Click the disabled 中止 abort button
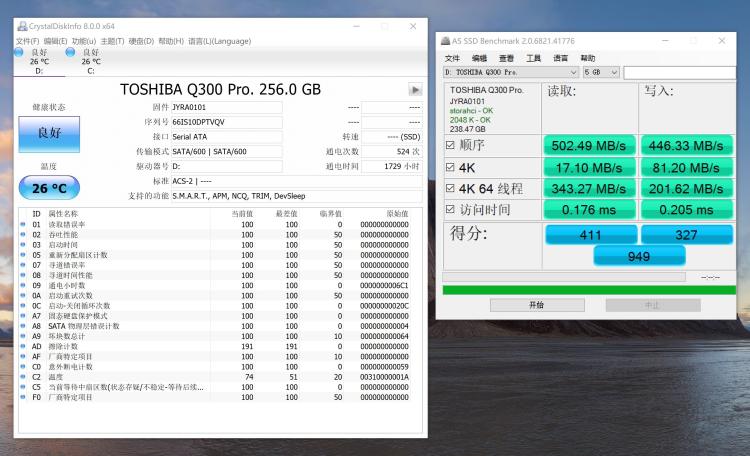750x456 pixels. (x=653, y=305)
